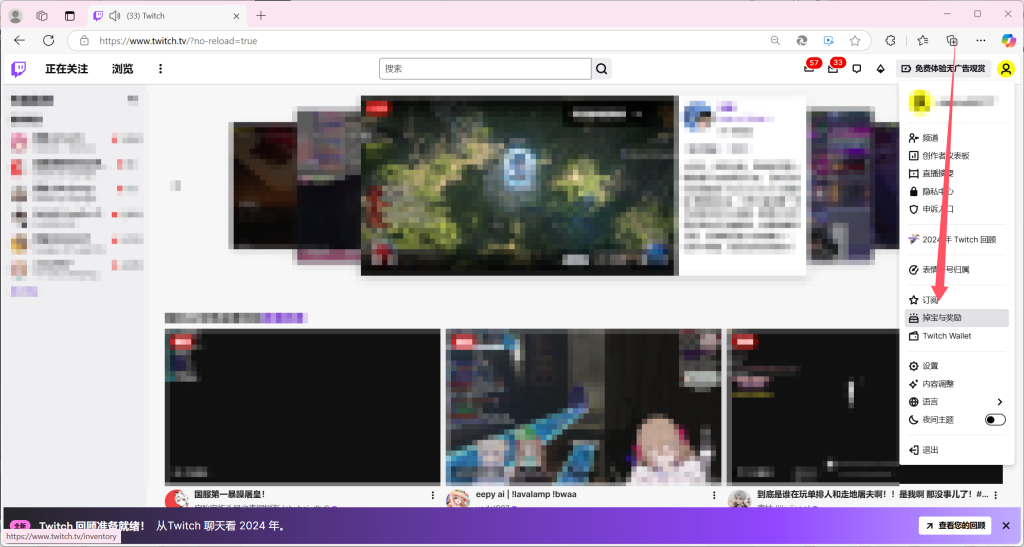Toggle the 夜间主题 dark theme switch

point(995,420)
